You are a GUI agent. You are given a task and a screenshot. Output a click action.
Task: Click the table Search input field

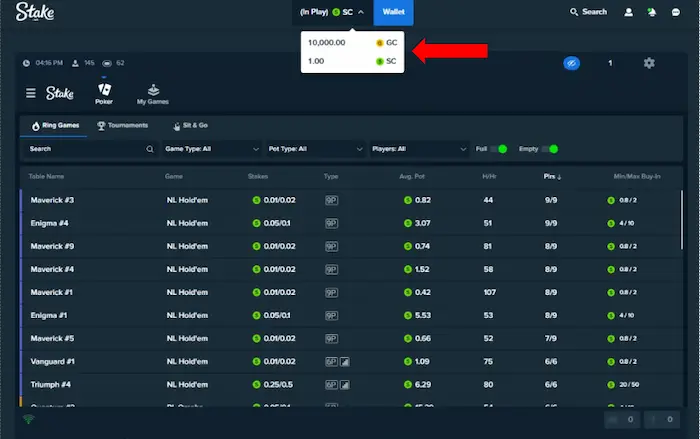(x=88, y=149)
